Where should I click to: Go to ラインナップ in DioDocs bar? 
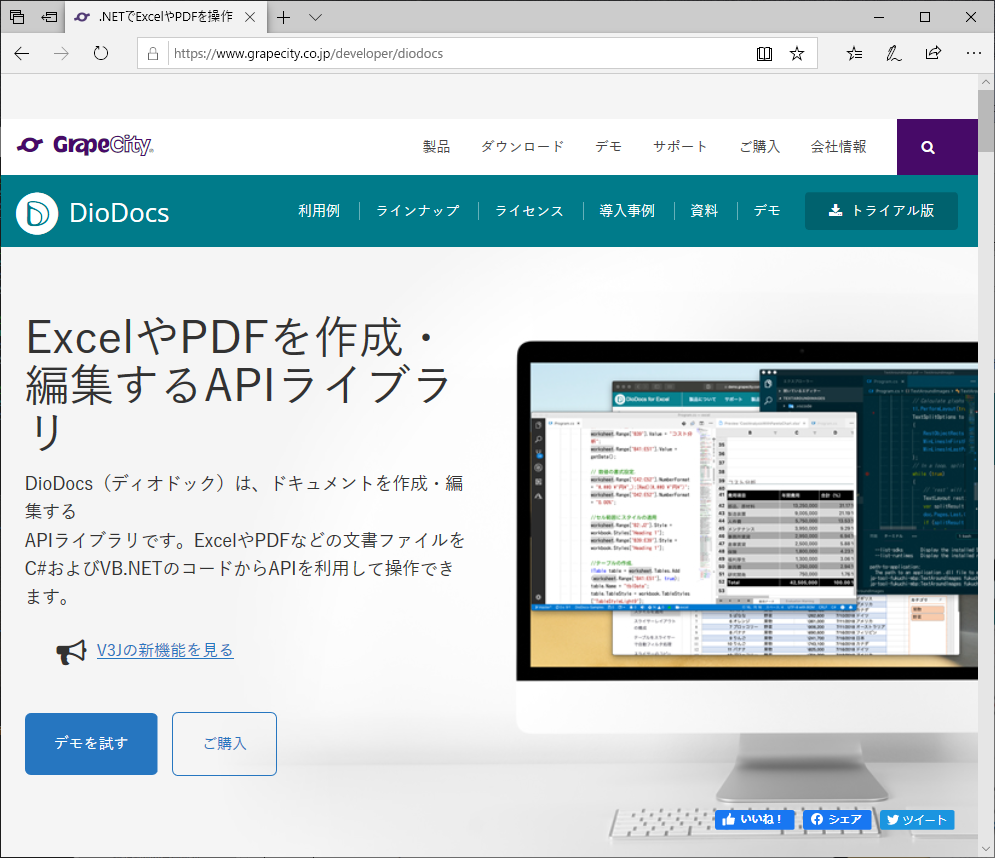418,211
